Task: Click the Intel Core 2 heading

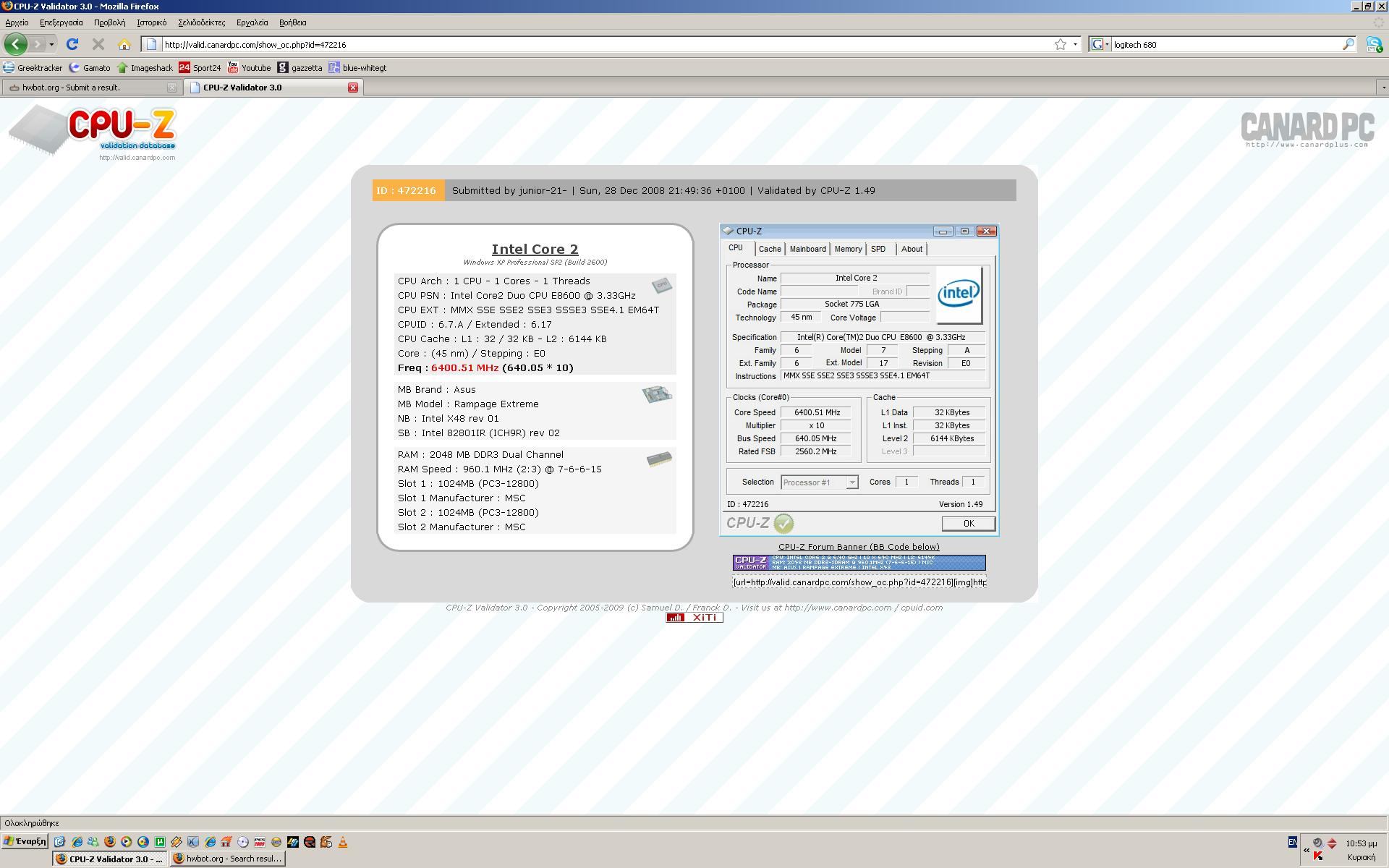Action: 535,250
